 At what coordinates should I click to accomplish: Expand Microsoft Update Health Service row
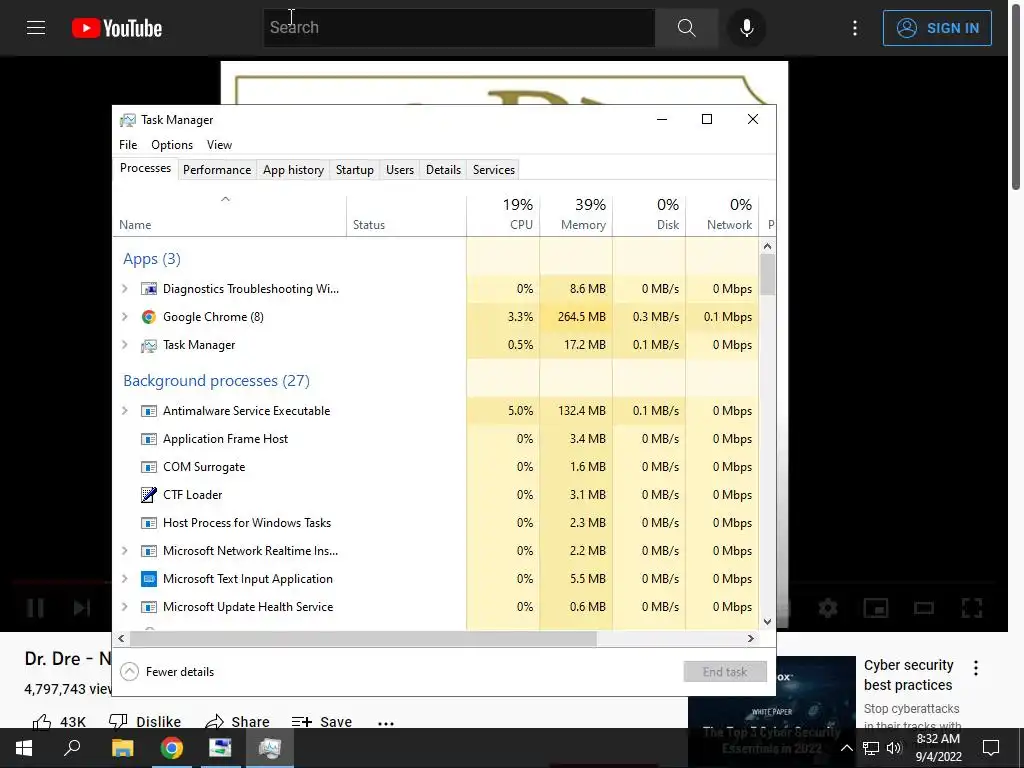125,607
